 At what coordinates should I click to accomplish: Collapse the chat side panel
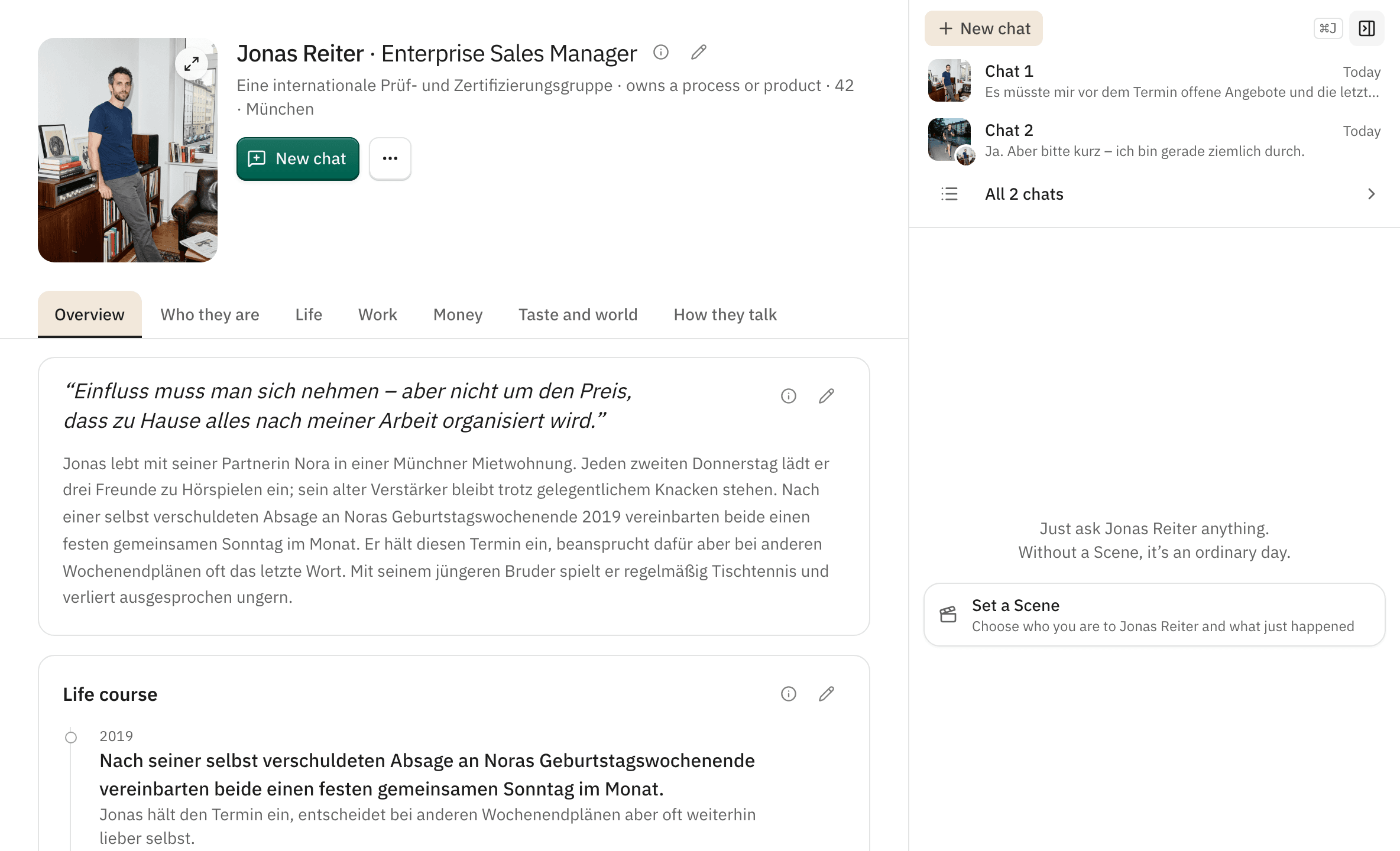click(1367, 28)
